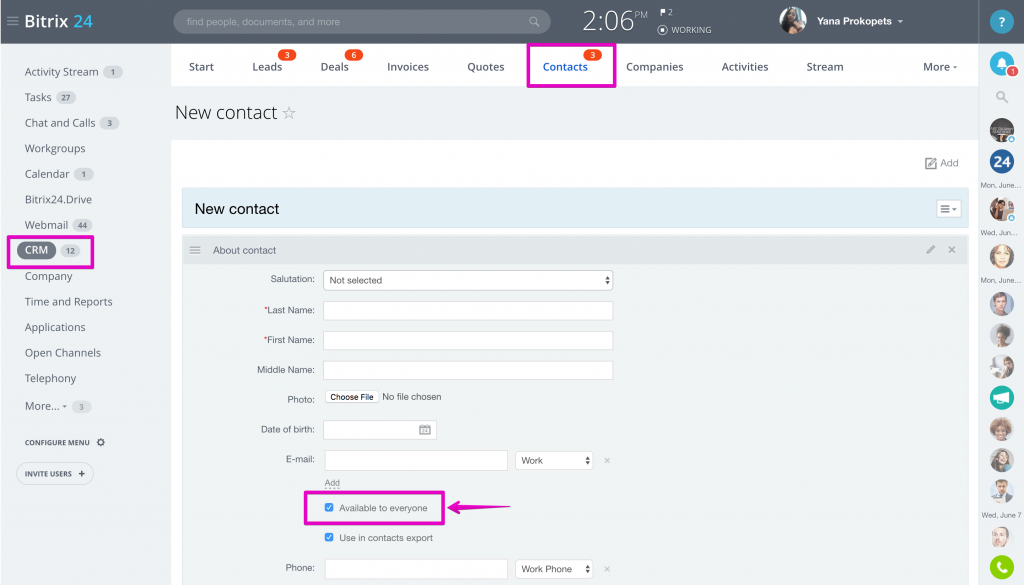Open Open Channels in the sidebar
Viewport: 1024px width, 585px height.
(x=63, y=353)
